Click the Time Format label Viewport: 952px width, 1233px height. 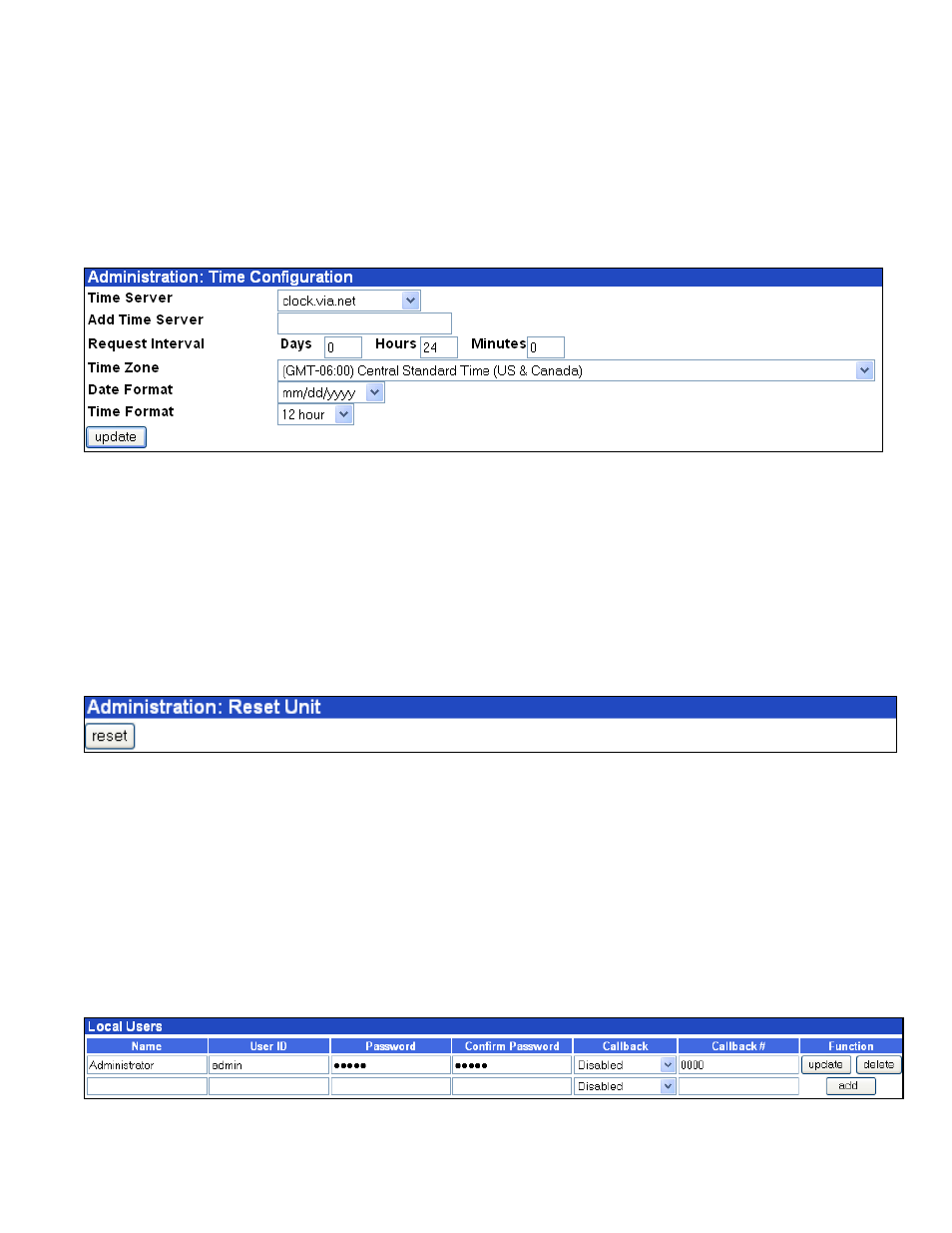[x=131, y=411]
